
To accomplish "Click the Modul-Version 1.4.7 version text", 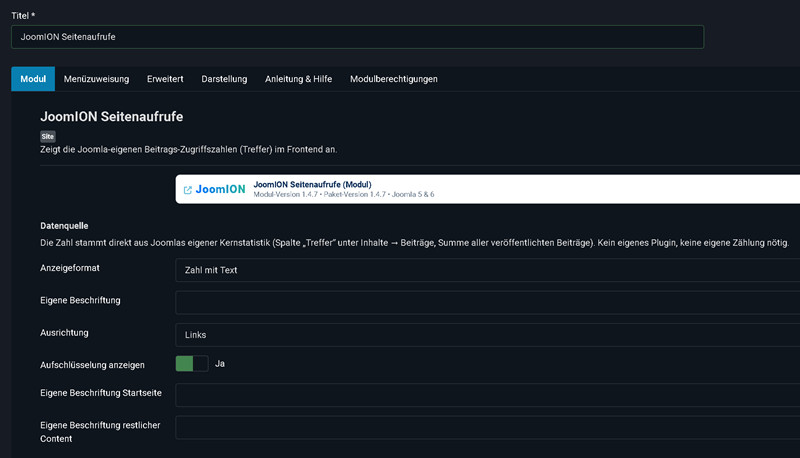I will click(x=285, y=194).
